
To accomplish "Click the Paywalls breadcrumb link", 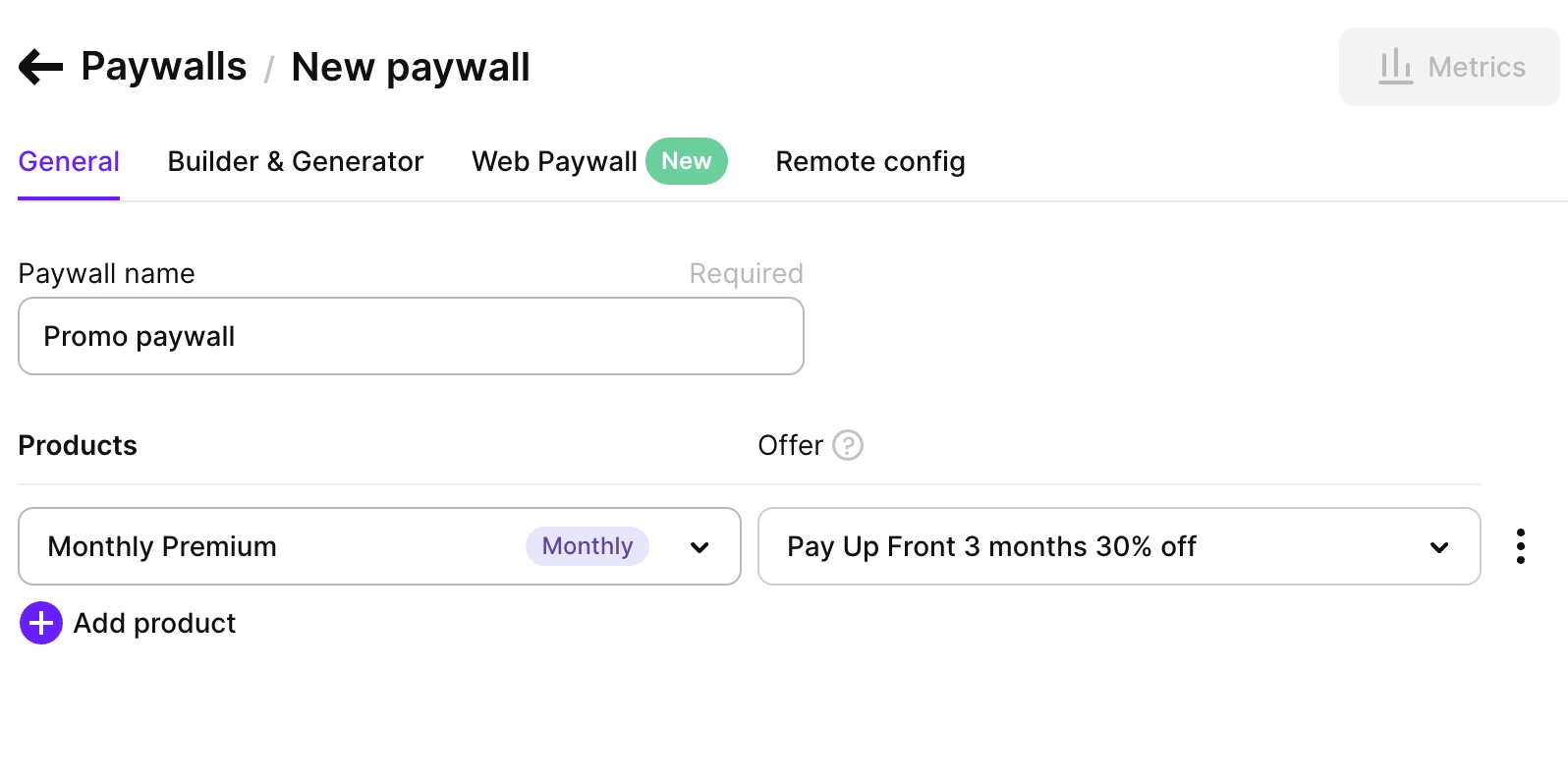I will (x=163, y=66).
